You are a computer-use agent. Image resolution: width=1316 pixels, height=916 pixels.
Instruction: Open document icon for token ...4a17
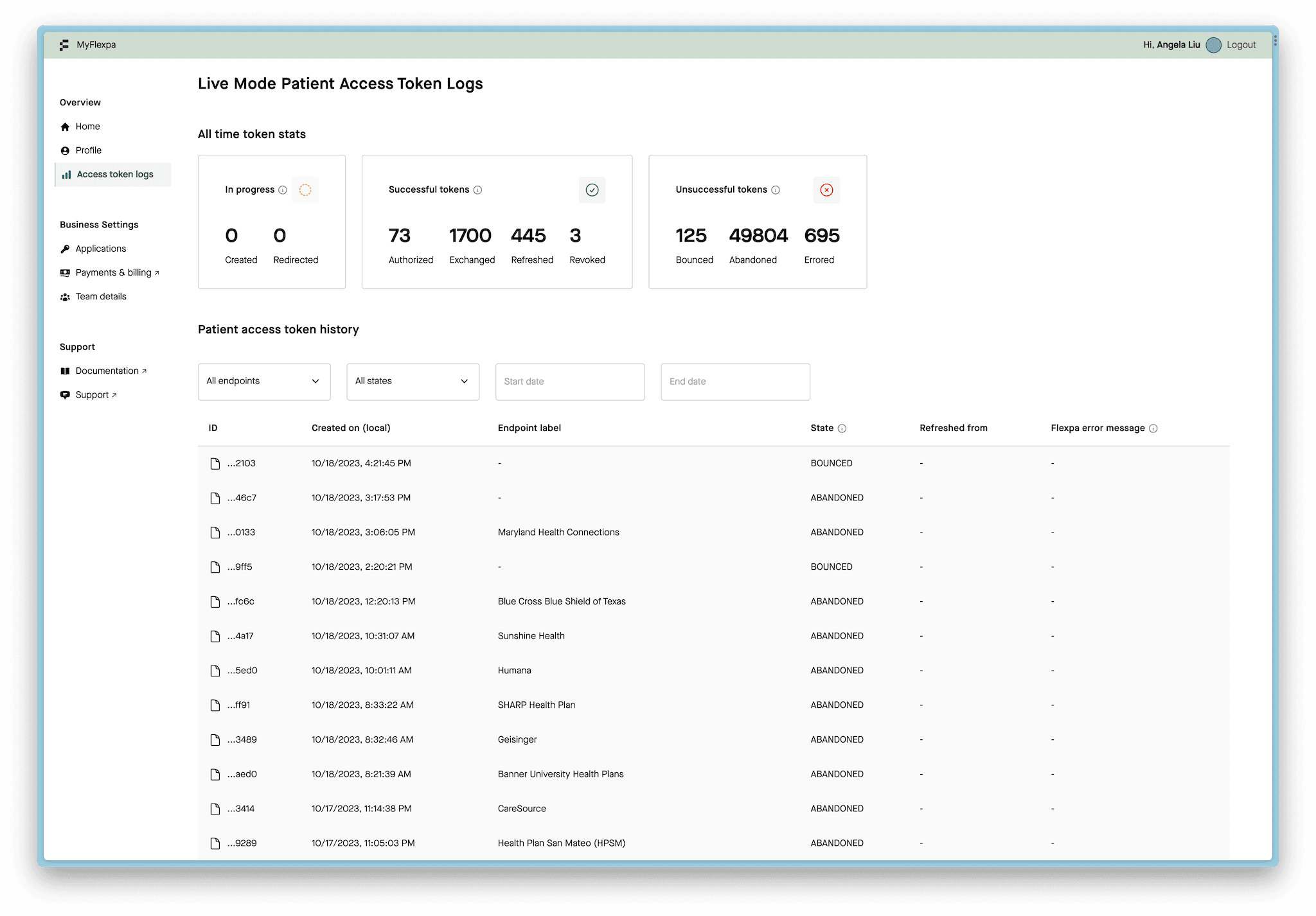click(x=215, y=636)
